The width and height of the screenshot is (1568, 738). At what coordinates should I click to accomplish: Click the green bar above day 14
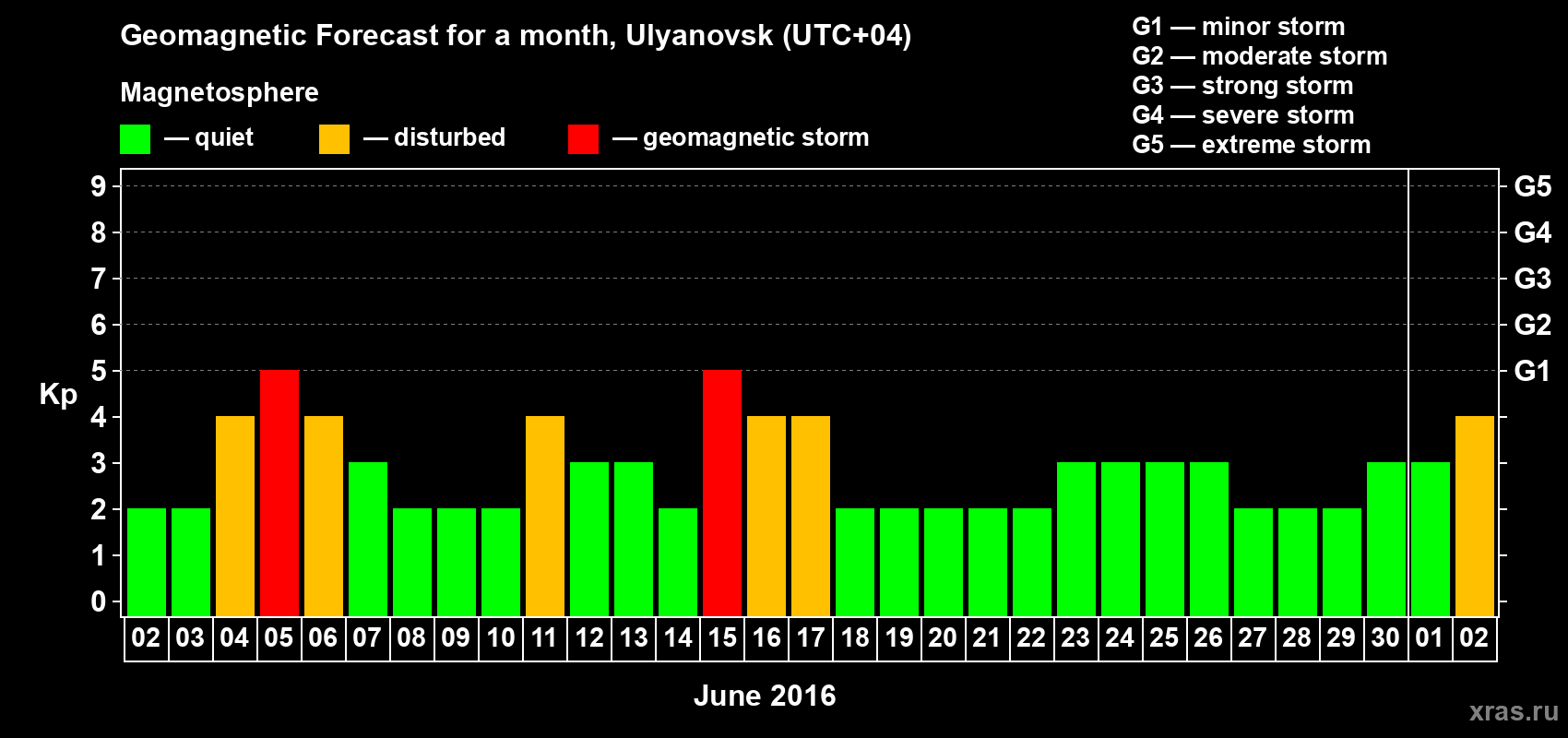click(x=678, y=563)
